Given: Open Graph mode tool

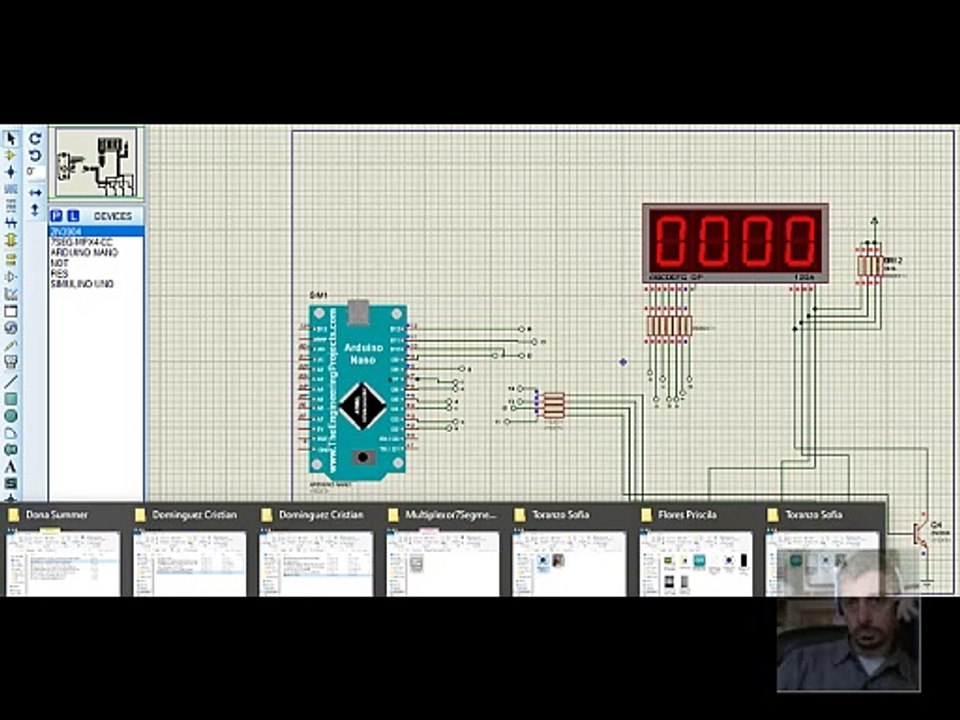Looking at the screenshot, I should [x=10, y=294].
